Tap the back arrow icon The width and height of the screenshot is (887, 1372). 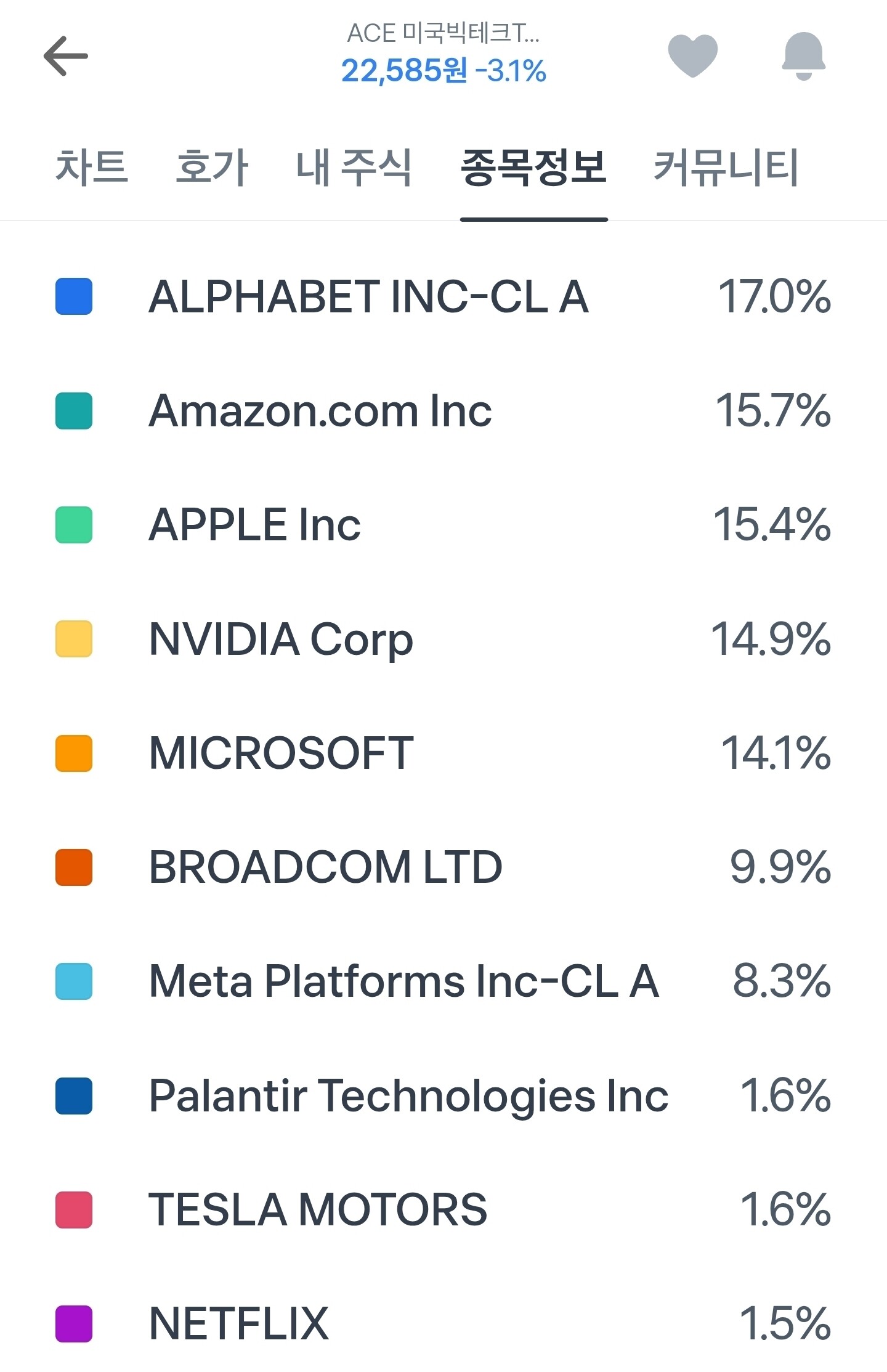click(x=66, y=56)
